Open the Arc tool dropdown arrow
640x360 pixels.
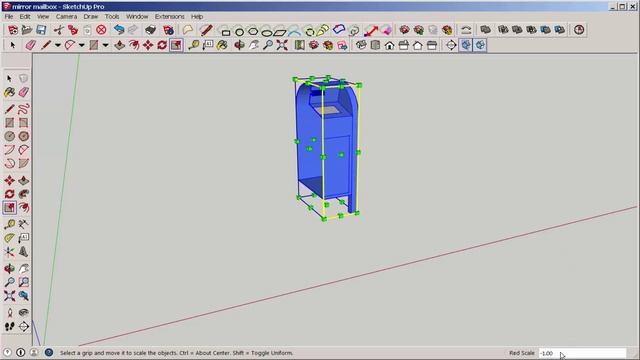[x=82, y=45]
